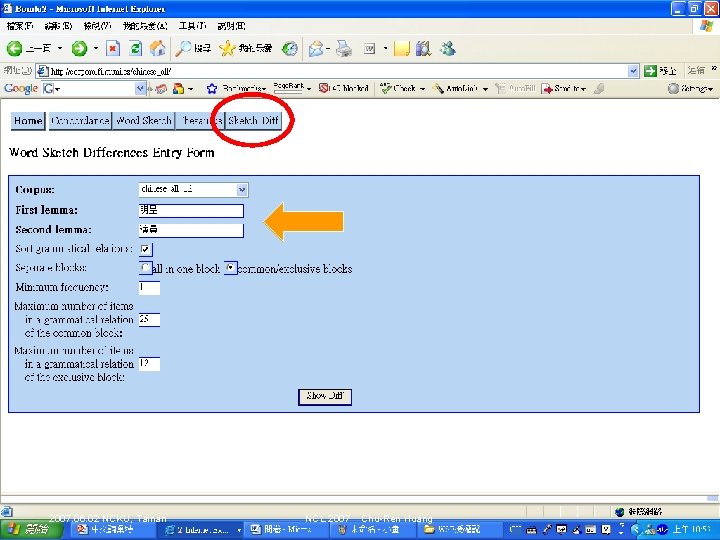
Task: Open Forward button history dropdown arrow
Action: (x=96, y=48)
